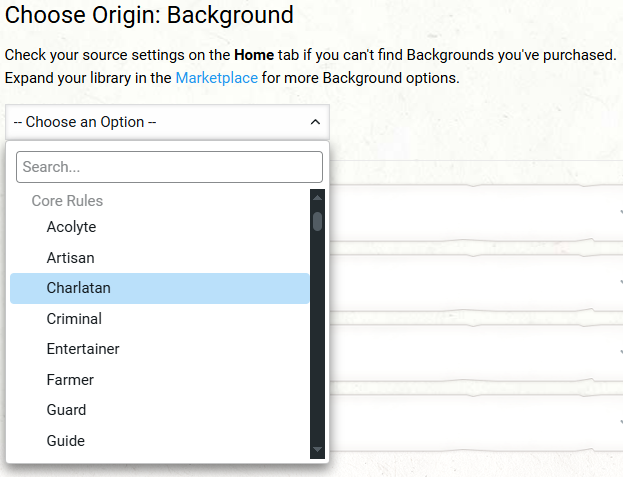The image size is (623, 477).
Task: Click the Core Rules group header
Action: pyautogui.click(x=67, y=201)
